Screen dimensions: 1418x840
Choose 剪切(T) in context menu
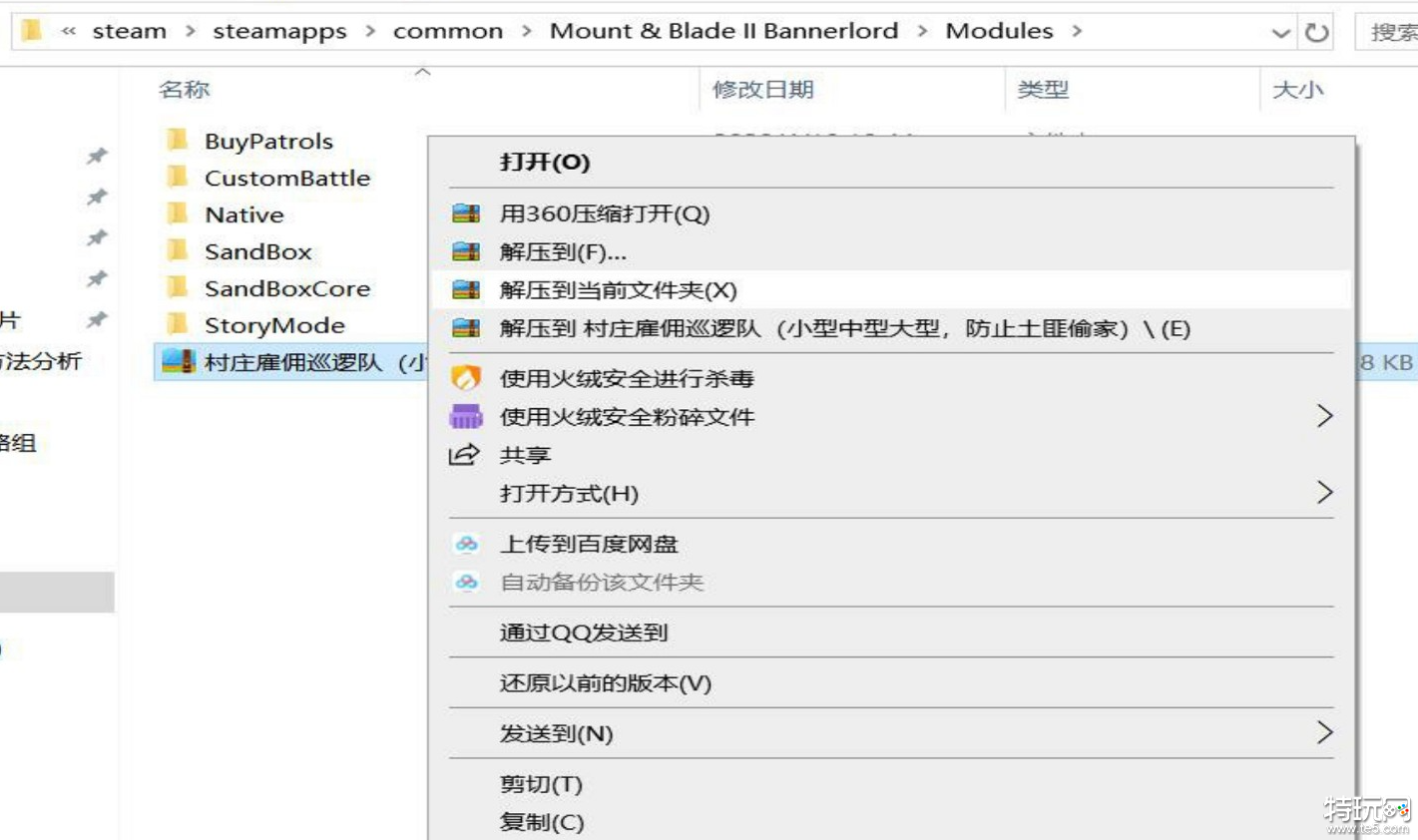tap(541, 784)
